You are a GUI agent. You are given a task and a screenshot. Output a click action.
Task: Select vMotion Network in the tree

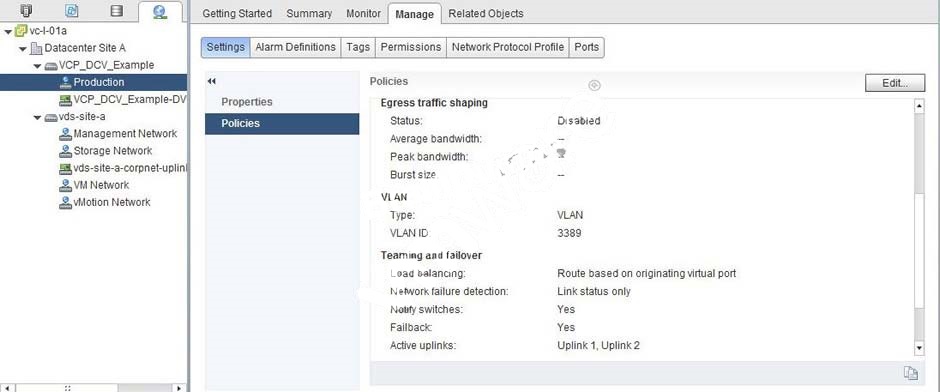[x=112, y=203]
